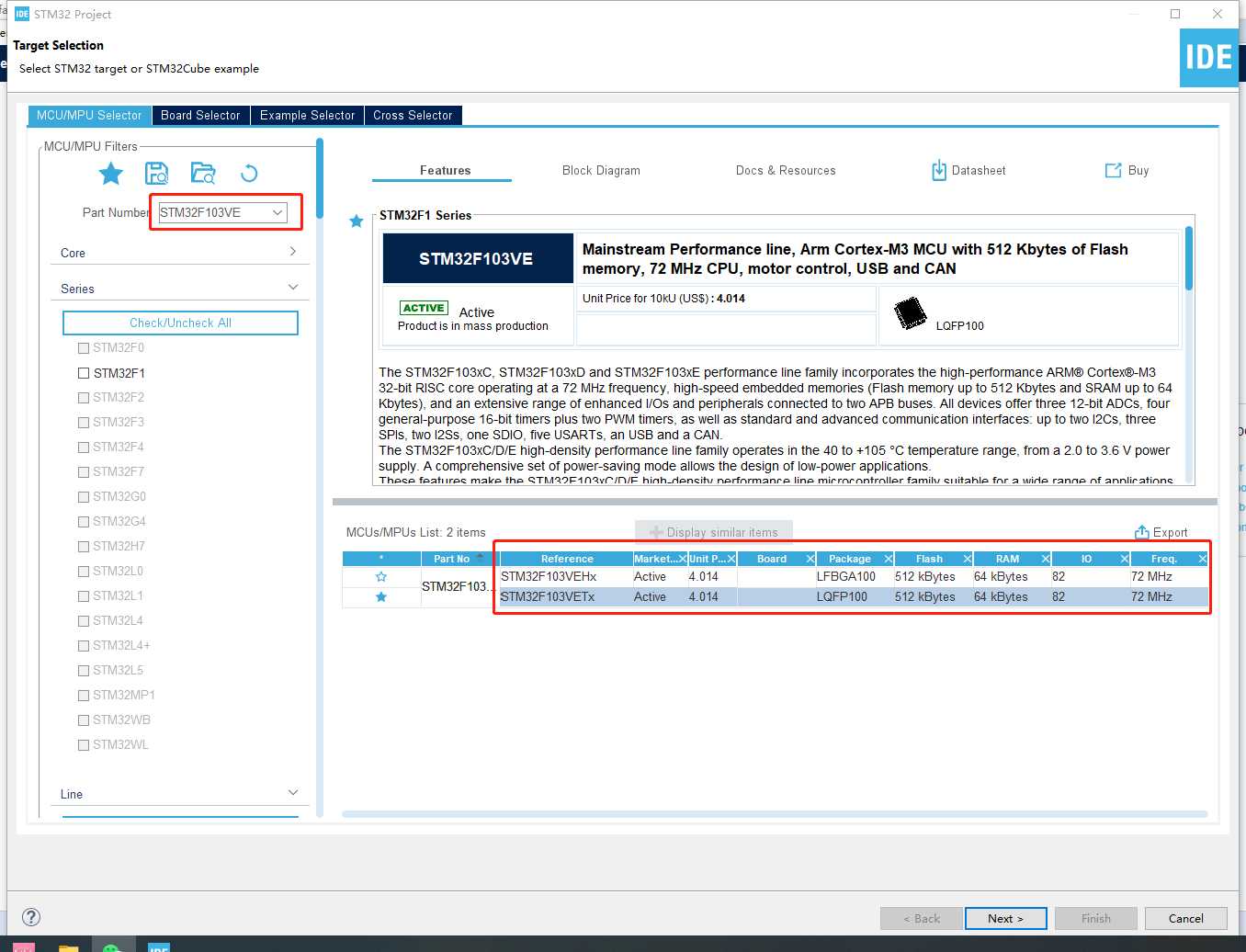Click the Cancel button
This screenshot has height=952, width=1246.
1185,918
